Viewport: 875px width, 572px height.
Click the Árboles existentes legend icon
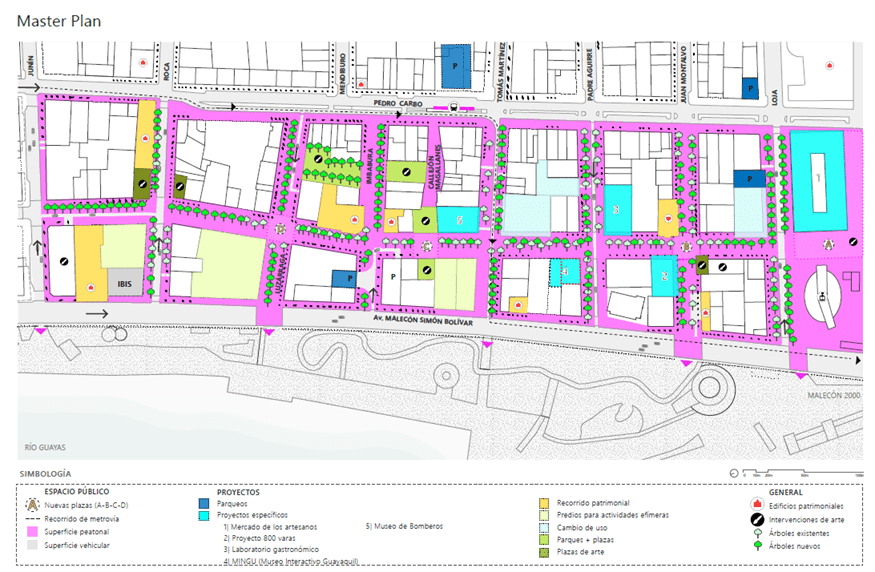[758, 532]
